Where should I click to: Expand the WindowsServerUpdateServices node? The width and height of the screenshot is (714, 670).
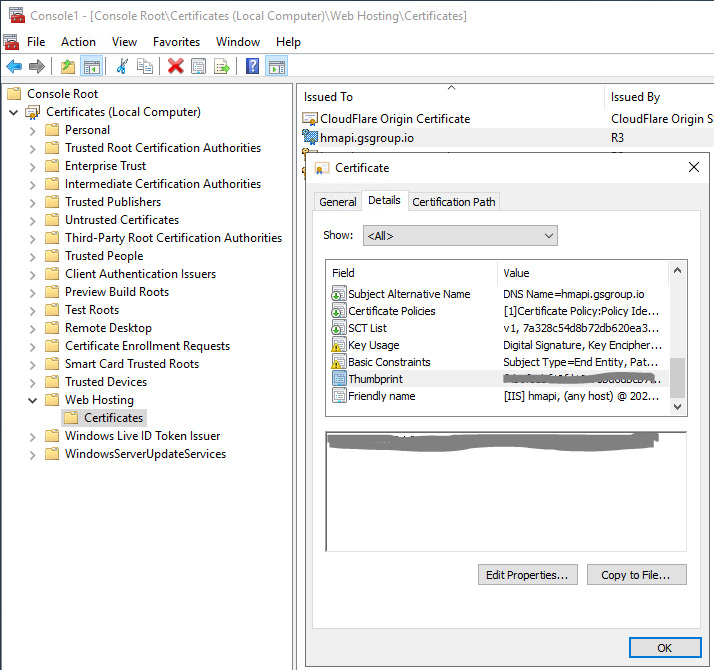(x=32, y=455)
